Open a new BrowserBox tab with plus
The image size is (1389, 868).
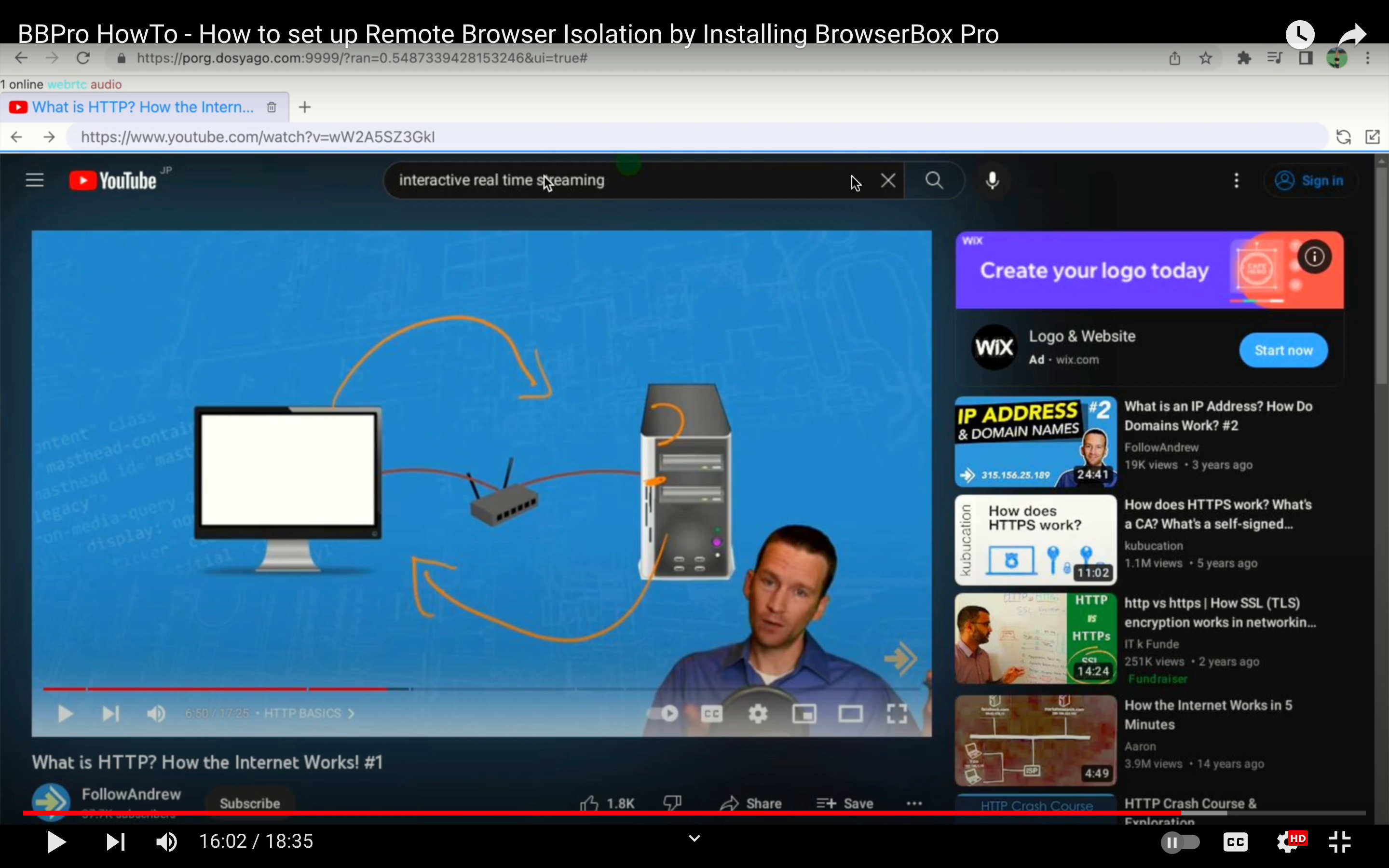305,108
